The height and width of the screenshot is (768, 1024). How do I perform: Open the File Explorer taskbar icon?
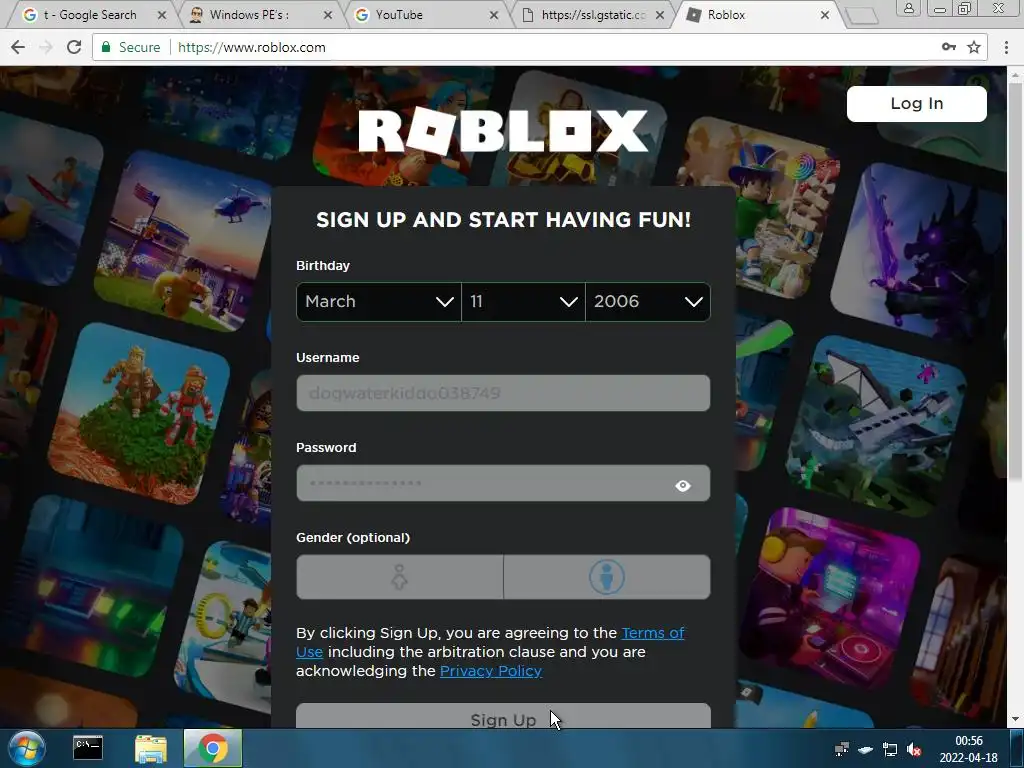point(151,749)
